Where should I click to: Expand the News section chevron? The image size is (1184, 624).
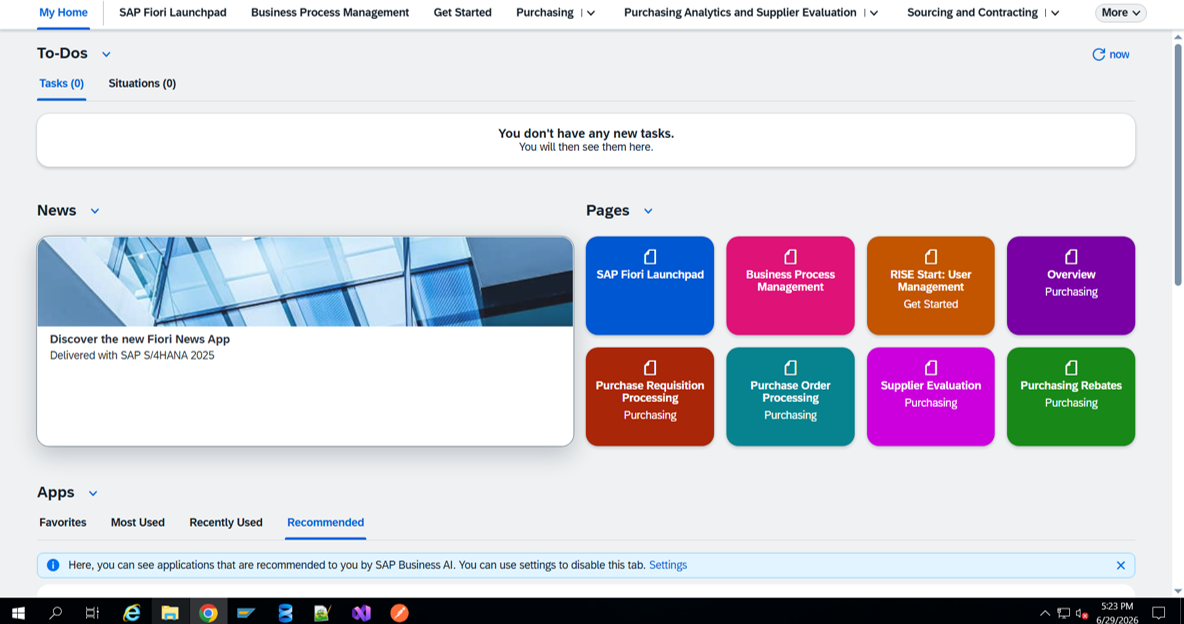(x=94, y=211)
